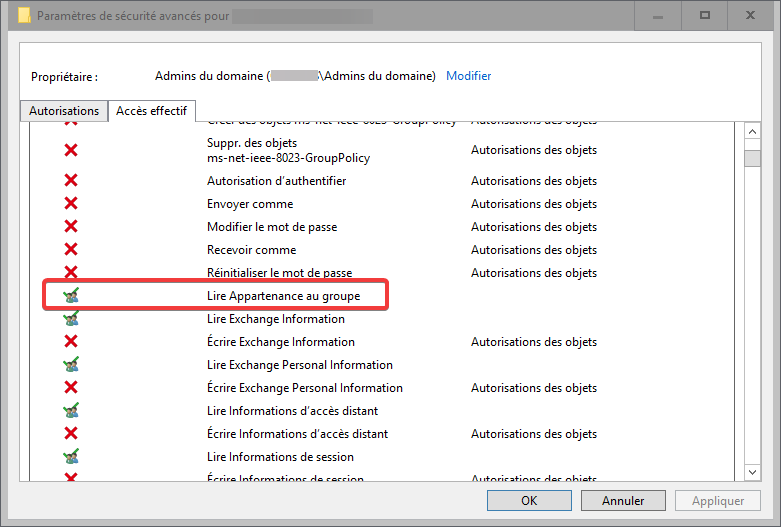Click the red X icon beside Écrire Exchange Information
Viewport: 781px width, 527px height.
pos(71,341)
